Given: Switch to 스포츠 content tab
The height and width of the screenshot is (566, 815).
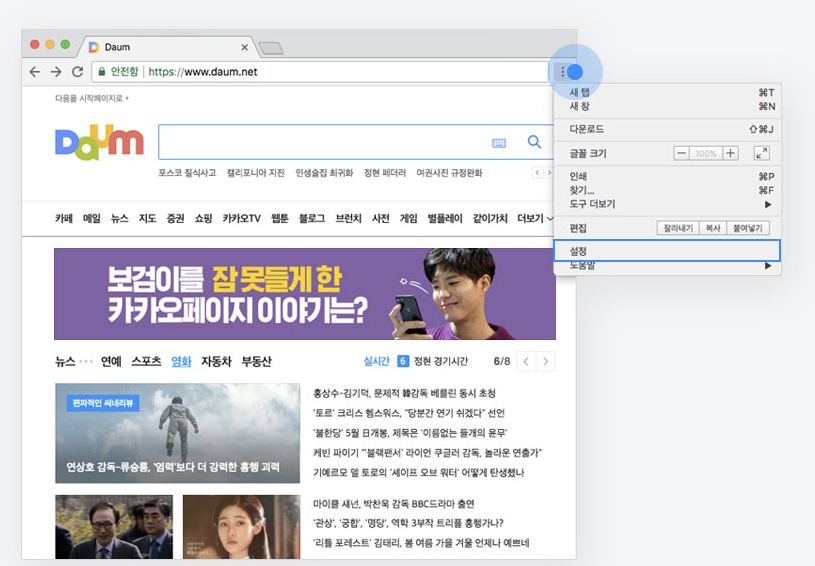Looking at the screenshot, I should [x=146, y=361].
